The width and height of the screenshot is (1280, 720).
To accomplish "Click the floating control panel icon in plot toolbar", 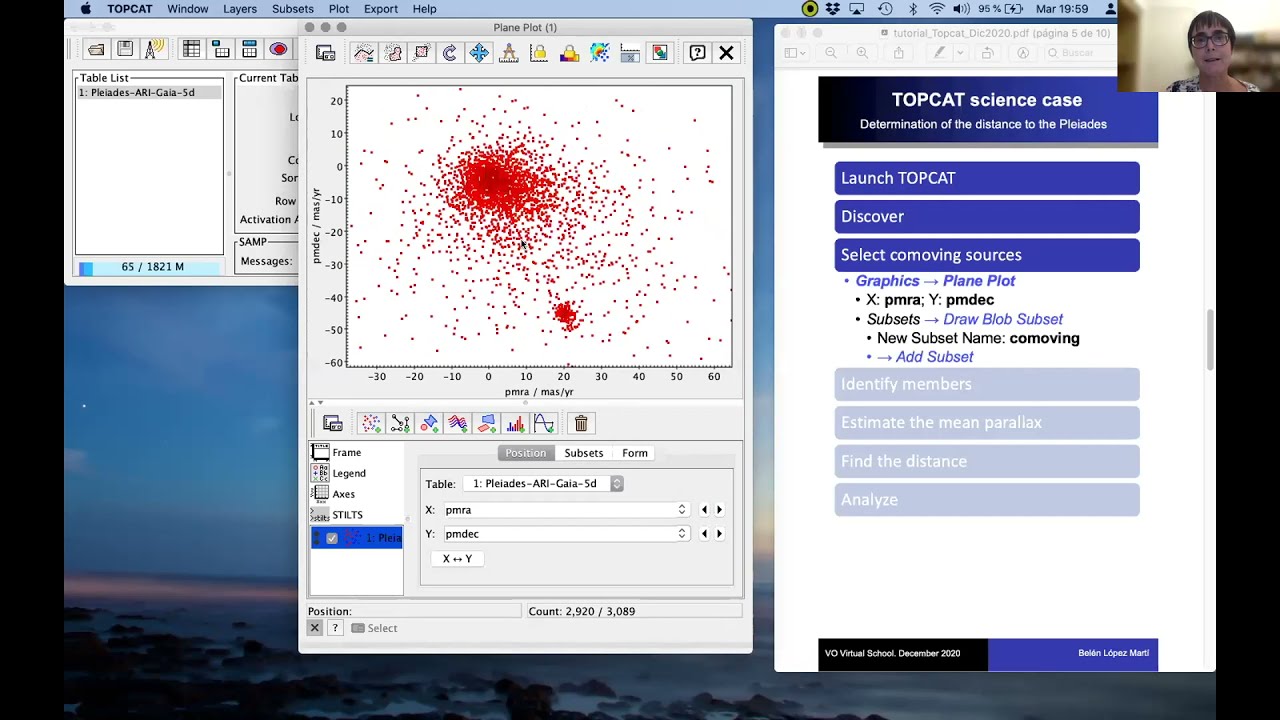I will 325,53.
